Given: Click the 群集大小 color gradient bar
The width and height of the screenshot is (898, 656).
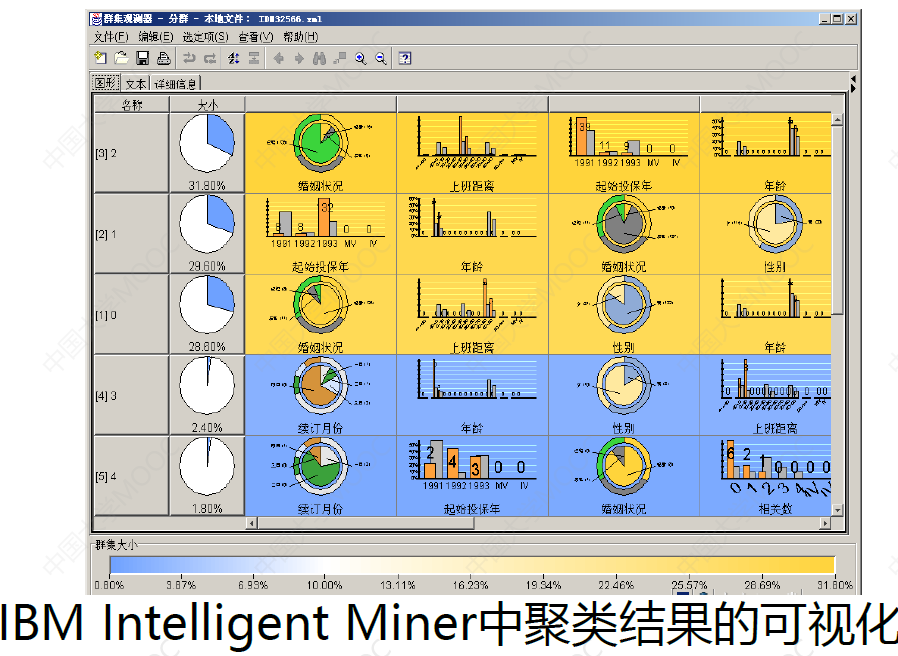Looking at the screenshot, I should click(x=472, y=565).
